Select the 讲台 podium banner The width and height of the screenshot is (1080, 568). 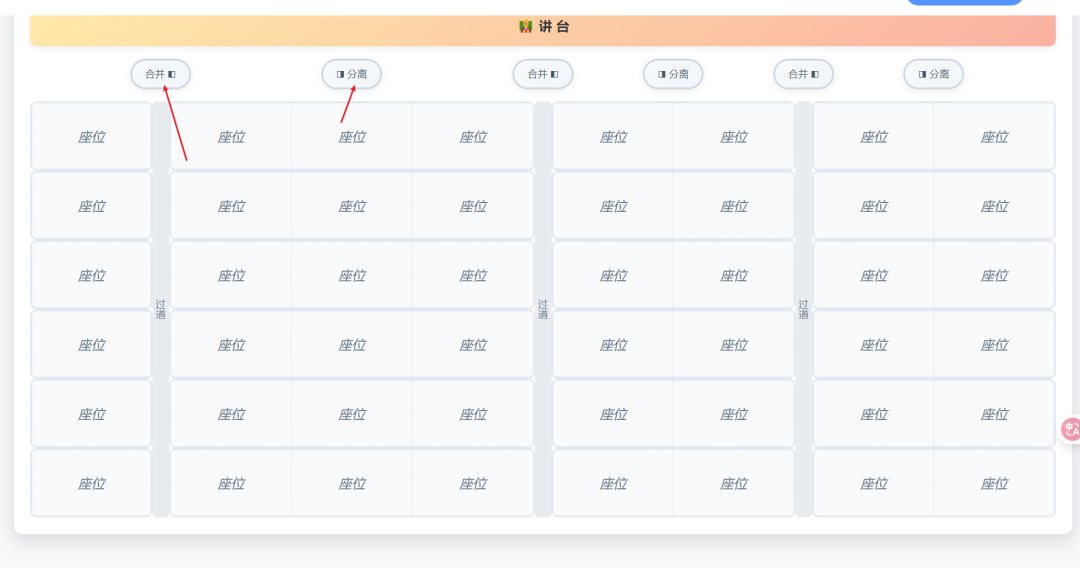coord(700,29)
